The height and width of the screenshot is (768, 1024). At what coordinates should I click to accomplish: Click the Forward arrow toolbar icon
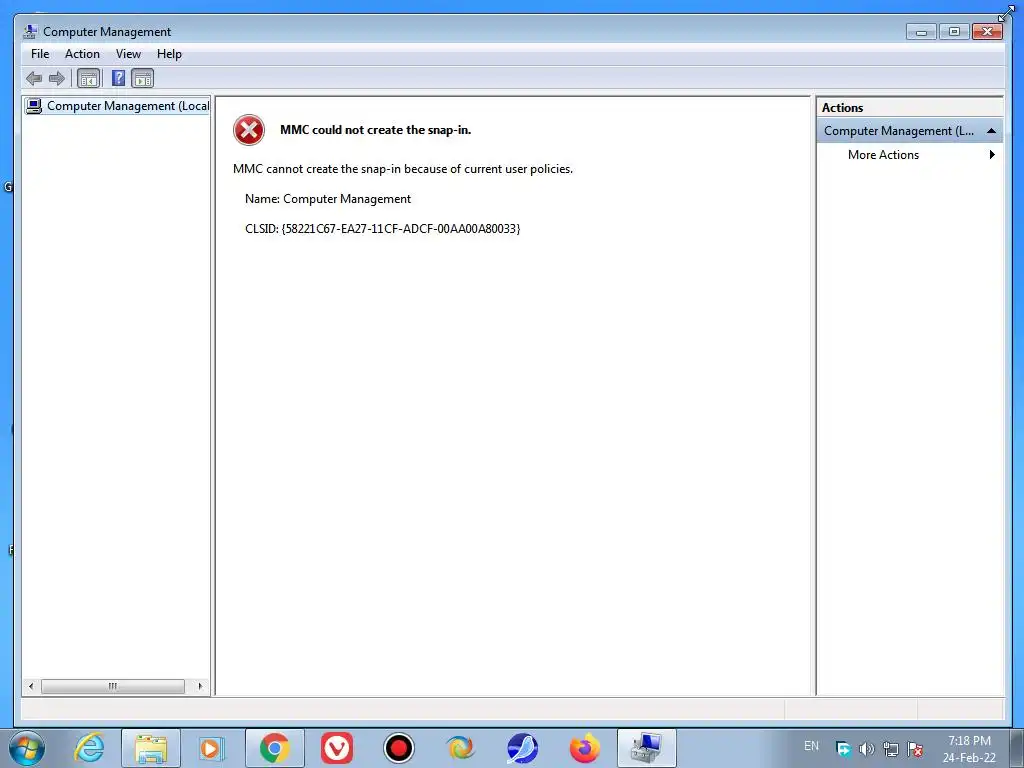[57, 78]
